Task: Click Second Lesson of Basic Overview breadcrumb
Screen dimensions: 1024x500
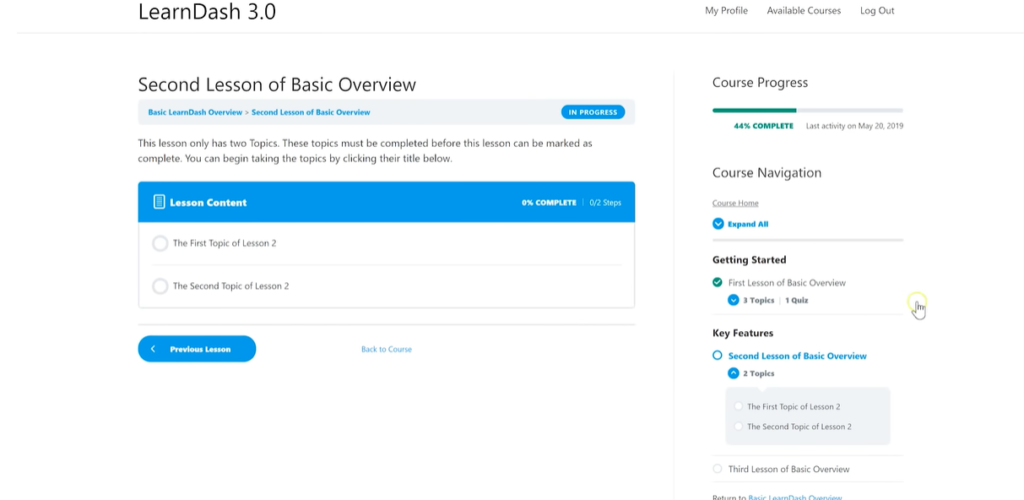Action: pos(311,112)
